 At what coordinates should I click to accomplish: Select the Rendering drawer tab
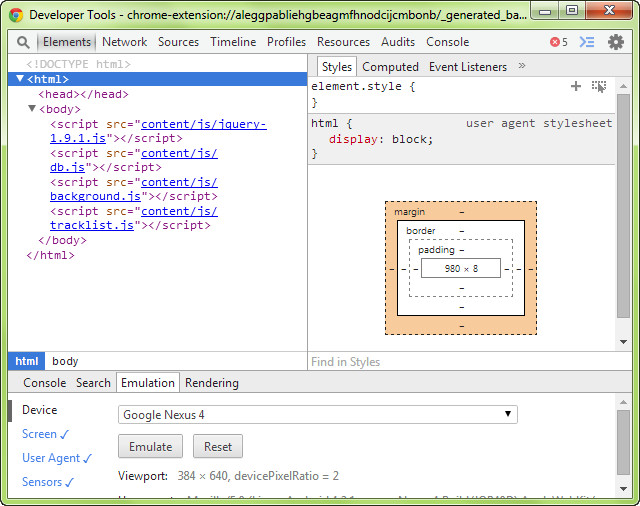[212, 383]
